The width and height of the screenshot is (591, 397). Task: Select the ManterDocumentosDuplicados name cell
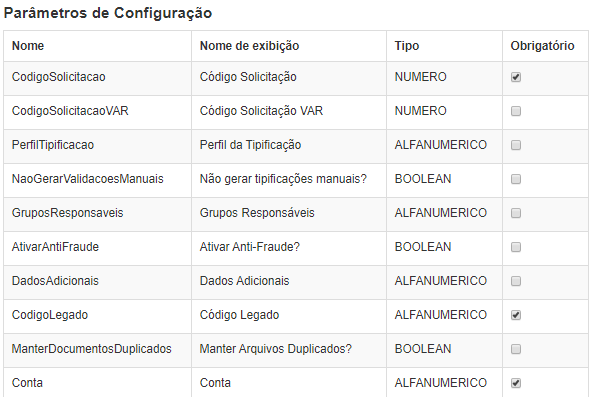98,350
